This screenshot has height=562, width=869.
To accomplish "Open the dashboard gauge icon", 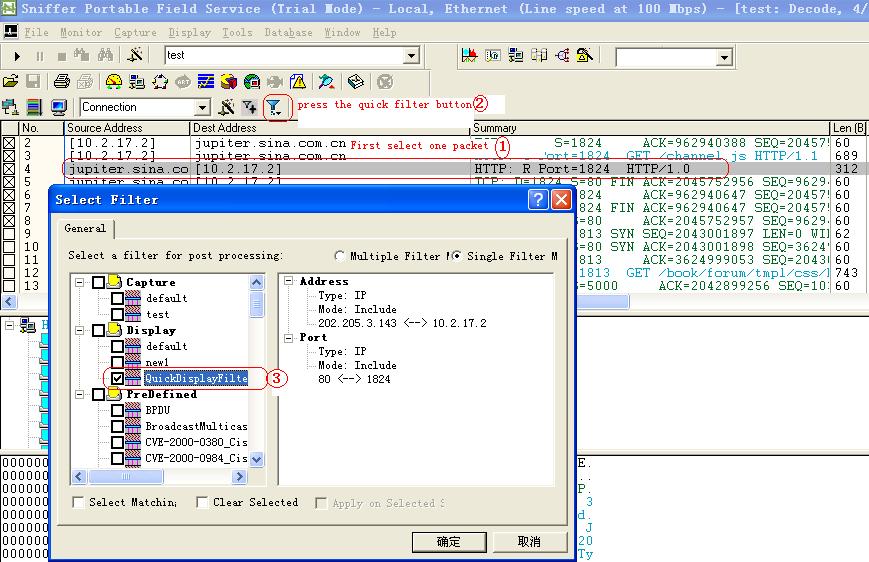I will click(x=114, y=82).
